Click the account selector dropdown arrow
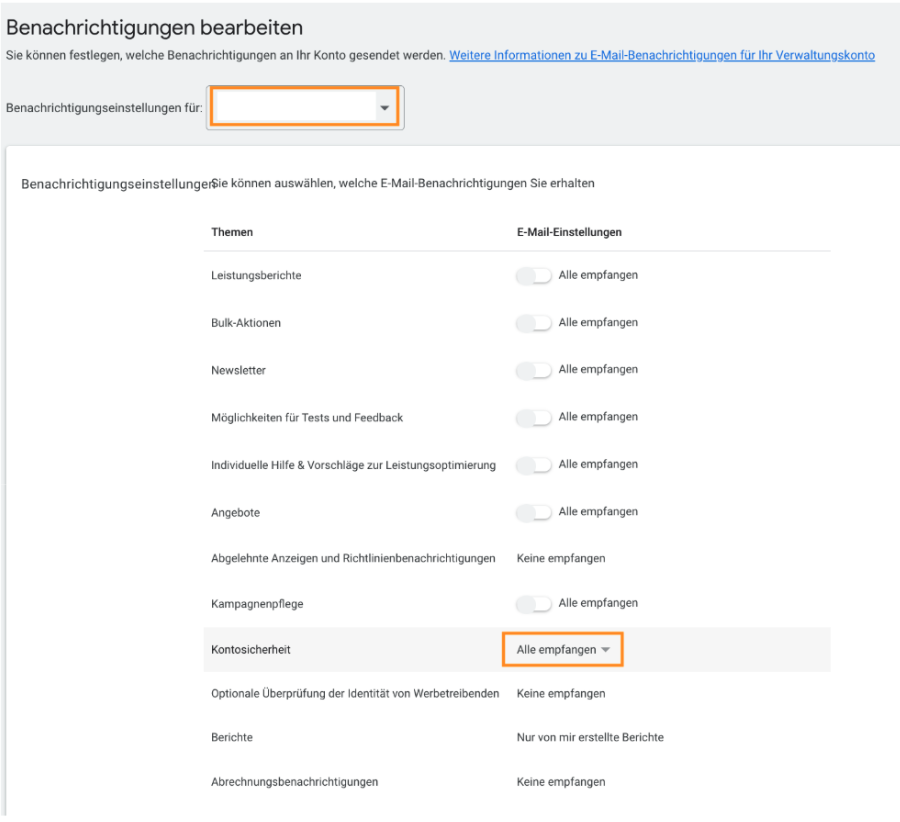Image resolution: width=900 pixels, height=822 pixels. point(385,108)
